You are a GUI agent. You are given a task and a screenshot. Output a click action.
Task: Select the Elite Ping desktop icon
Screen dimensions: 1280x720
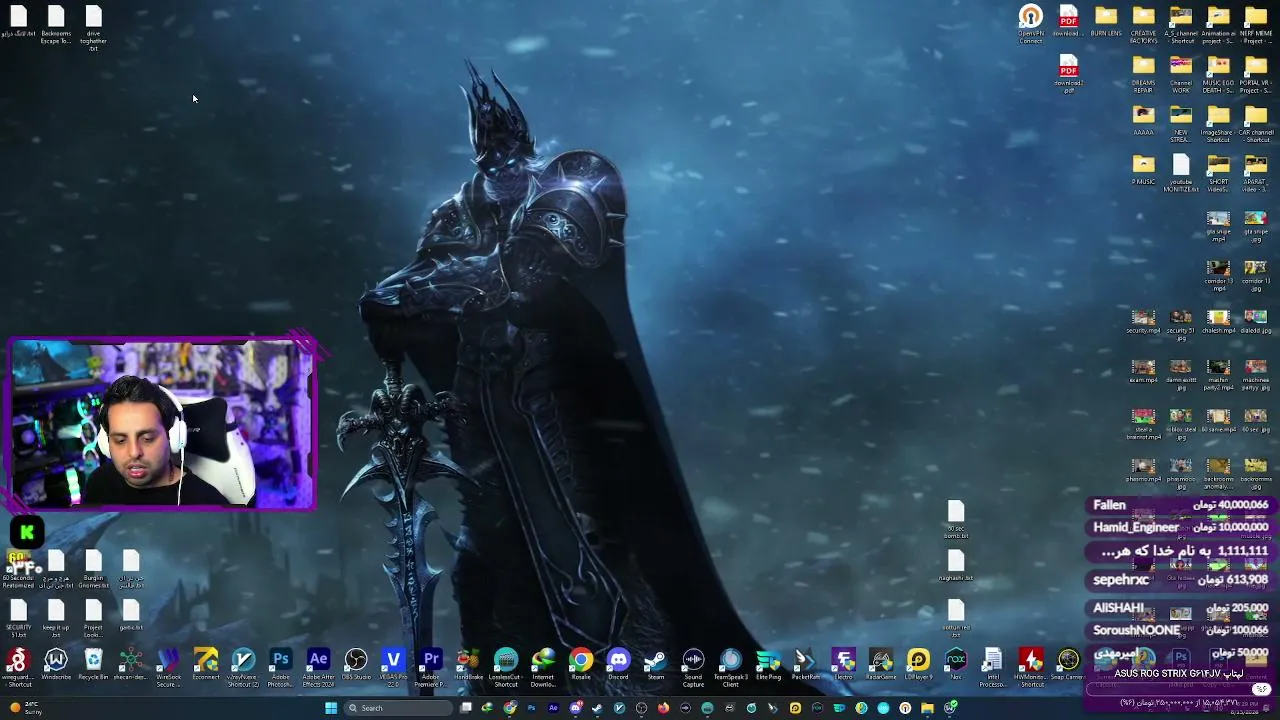click(768, 665)
